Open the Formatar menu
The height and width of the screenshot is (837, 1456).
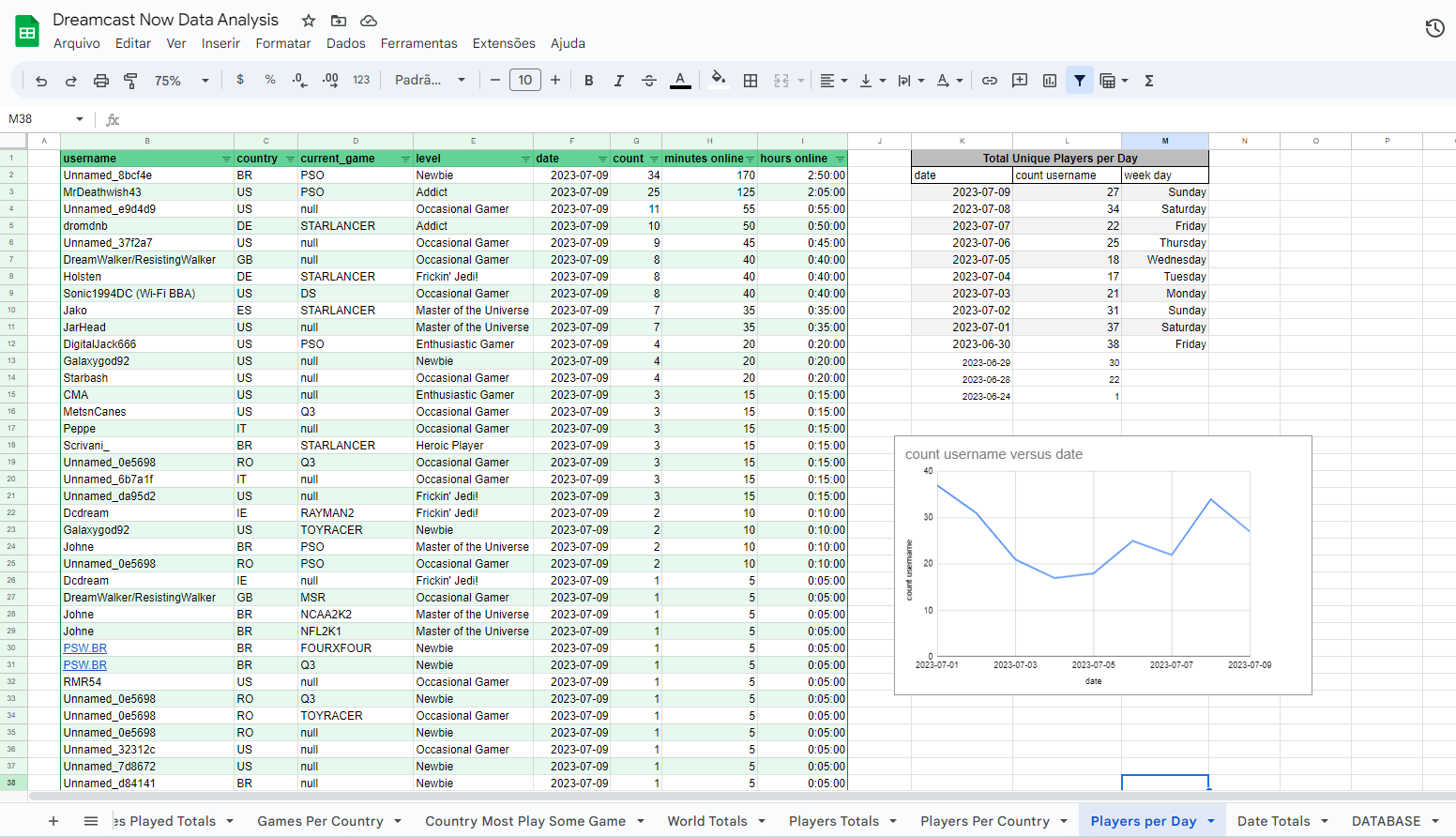click(x=283, y=43)
